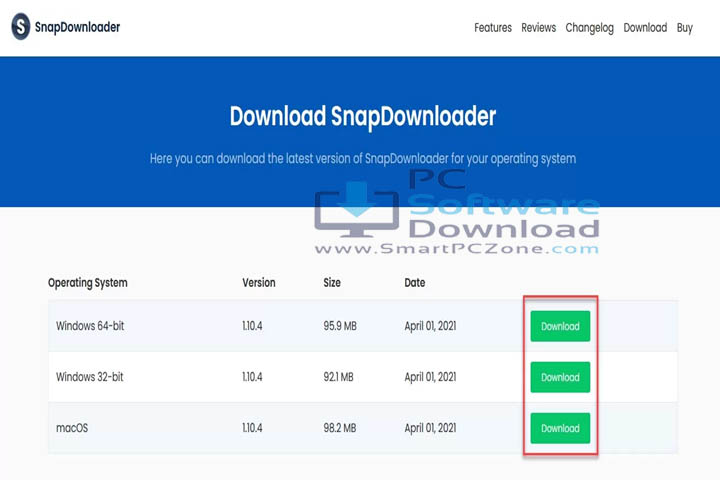Click April 01, 2021 in Windows 32-bit row

click(x=430, y=377)
